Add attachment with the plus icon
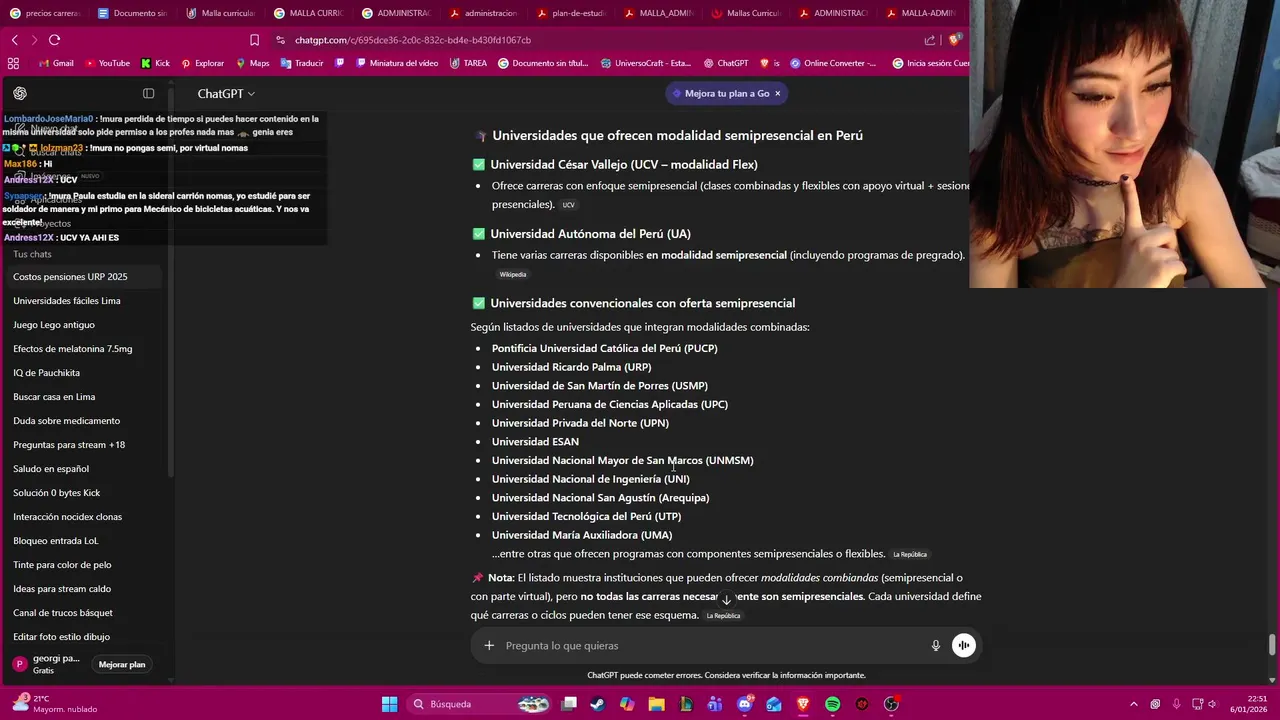The width and height of the screenshot is (1280, 720). click(489, 645)
